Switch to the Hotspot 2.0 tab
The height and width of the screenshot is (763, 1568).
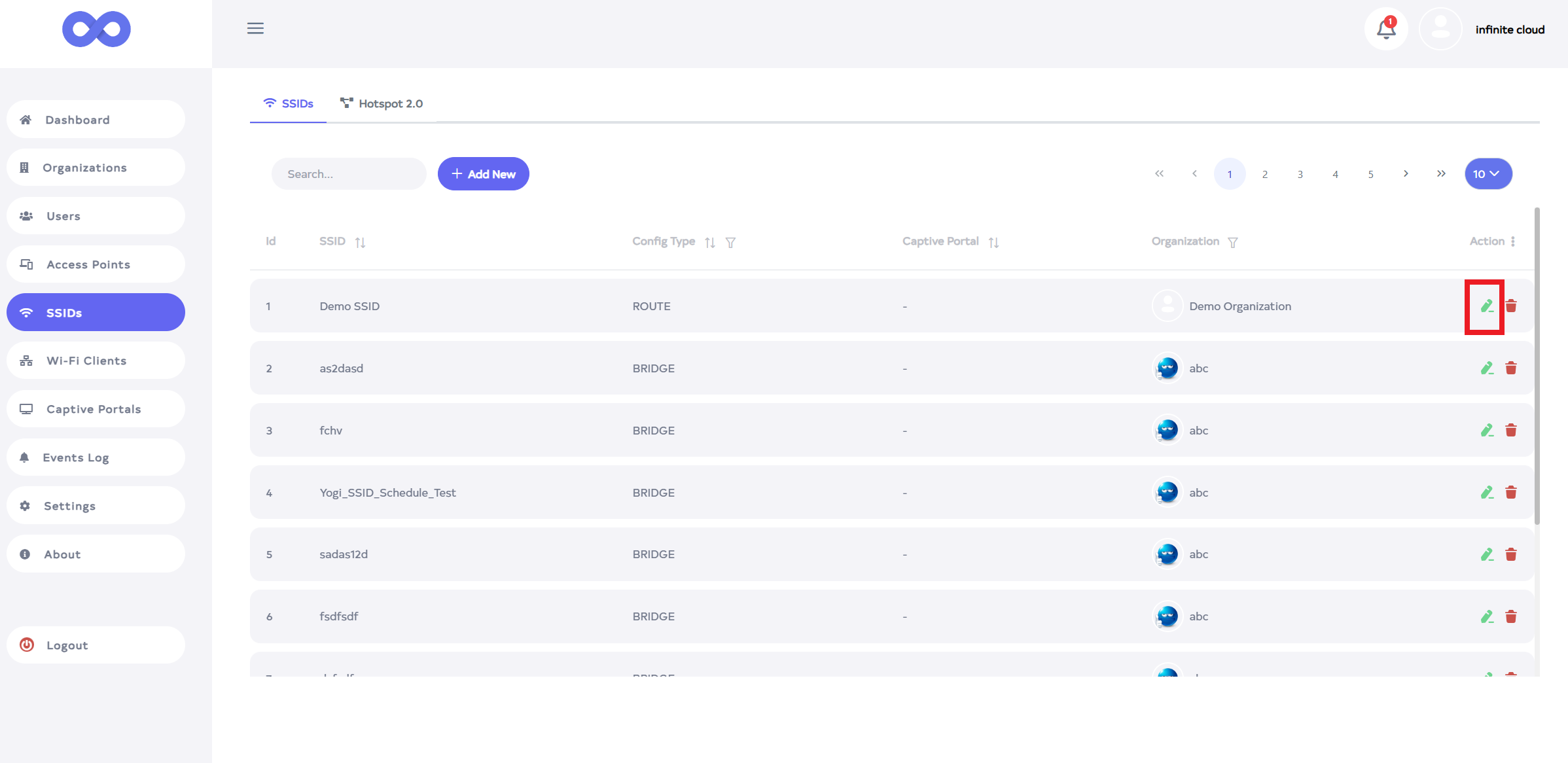click(x=382, y=103)
